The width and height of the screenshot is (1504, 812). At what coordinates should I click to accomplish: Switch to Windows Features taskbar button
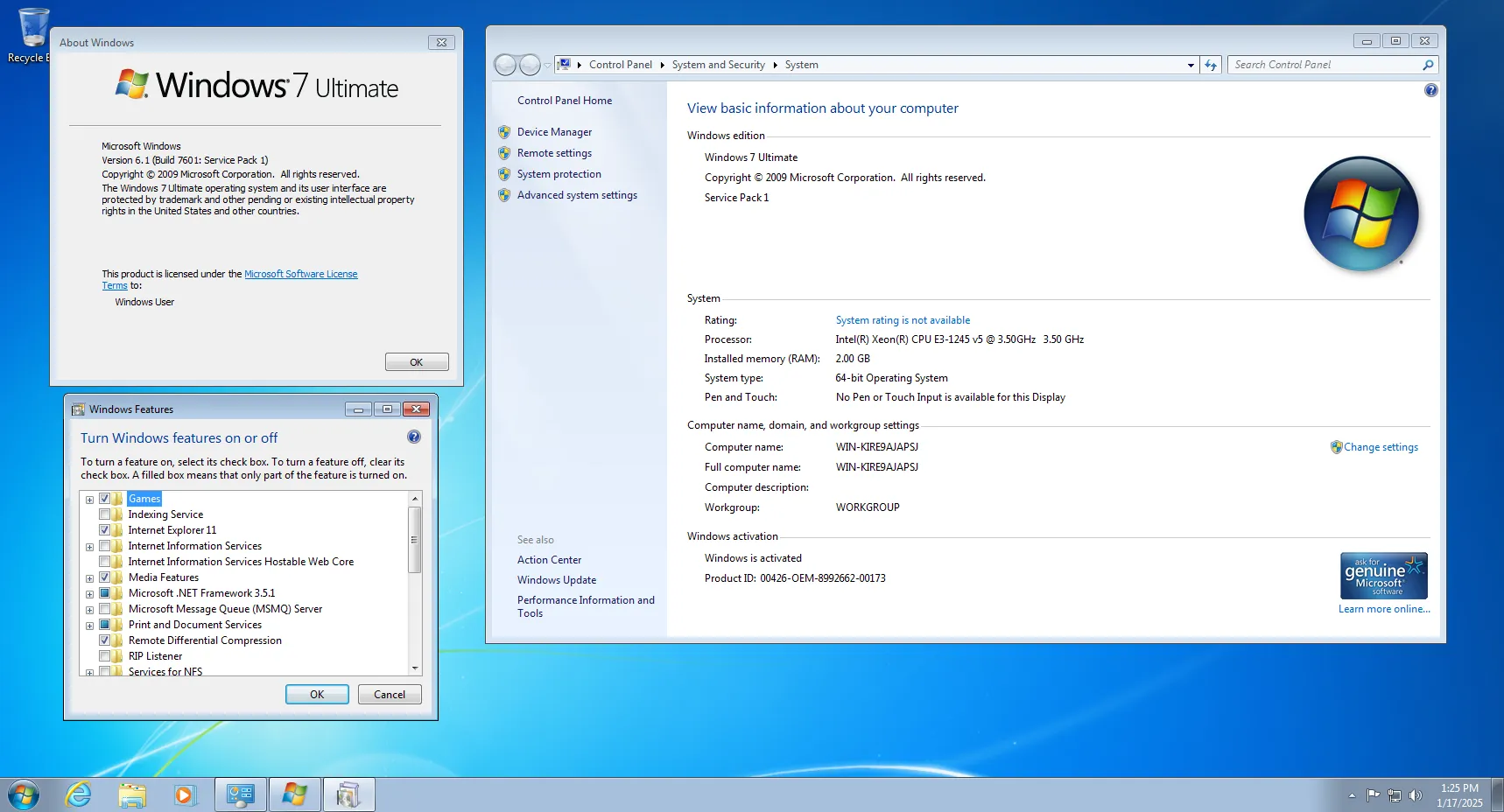tap(348, 795)
